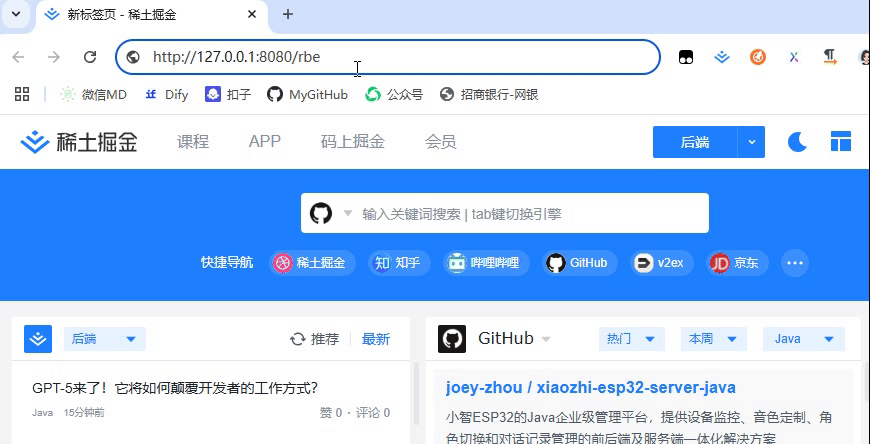
Task: Click 赞 0 · 评论 0 stats
Action: point(355,412)
